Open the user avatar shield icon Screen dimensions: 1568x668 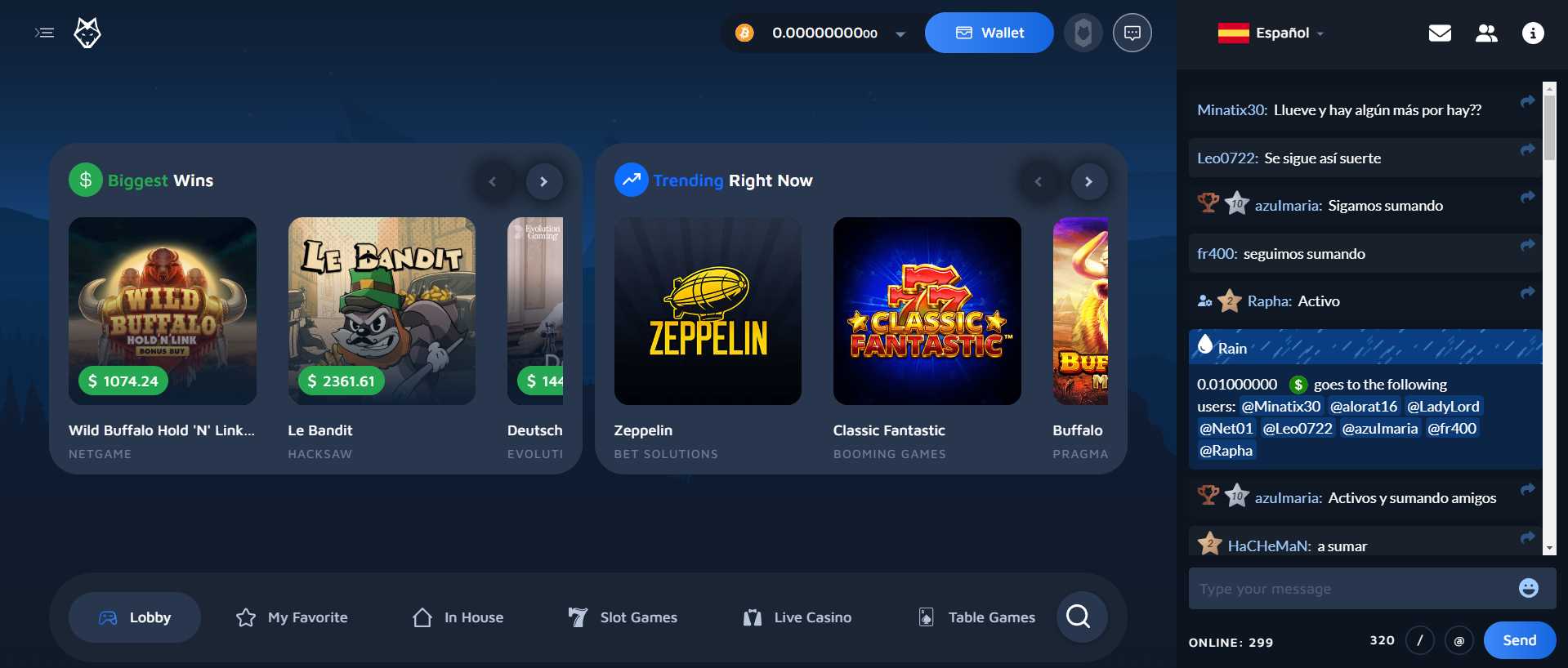coord(1083,33)
